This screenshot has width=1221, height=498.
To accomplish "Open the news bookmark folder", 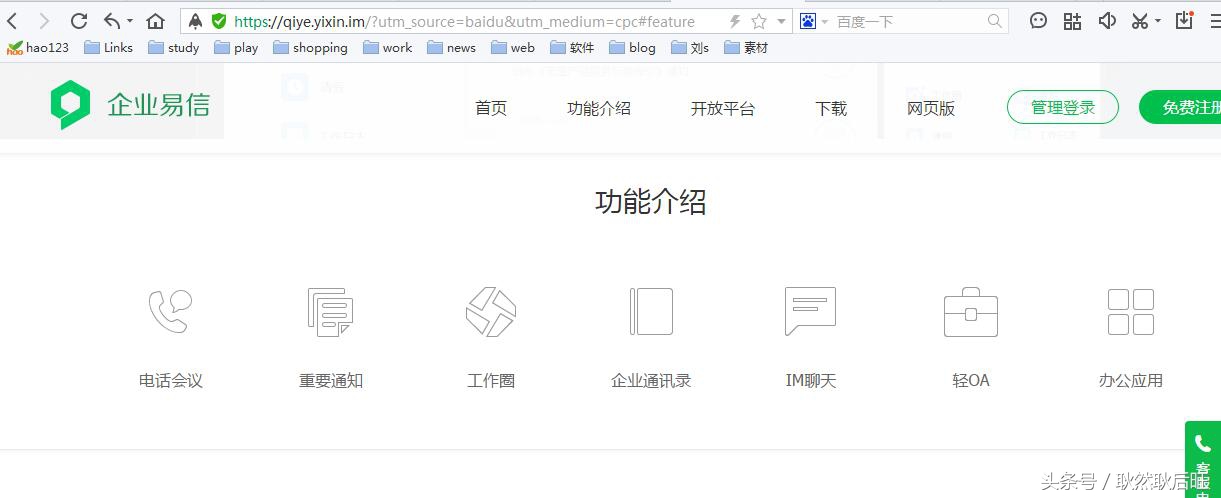I will [x=451, y=47].
